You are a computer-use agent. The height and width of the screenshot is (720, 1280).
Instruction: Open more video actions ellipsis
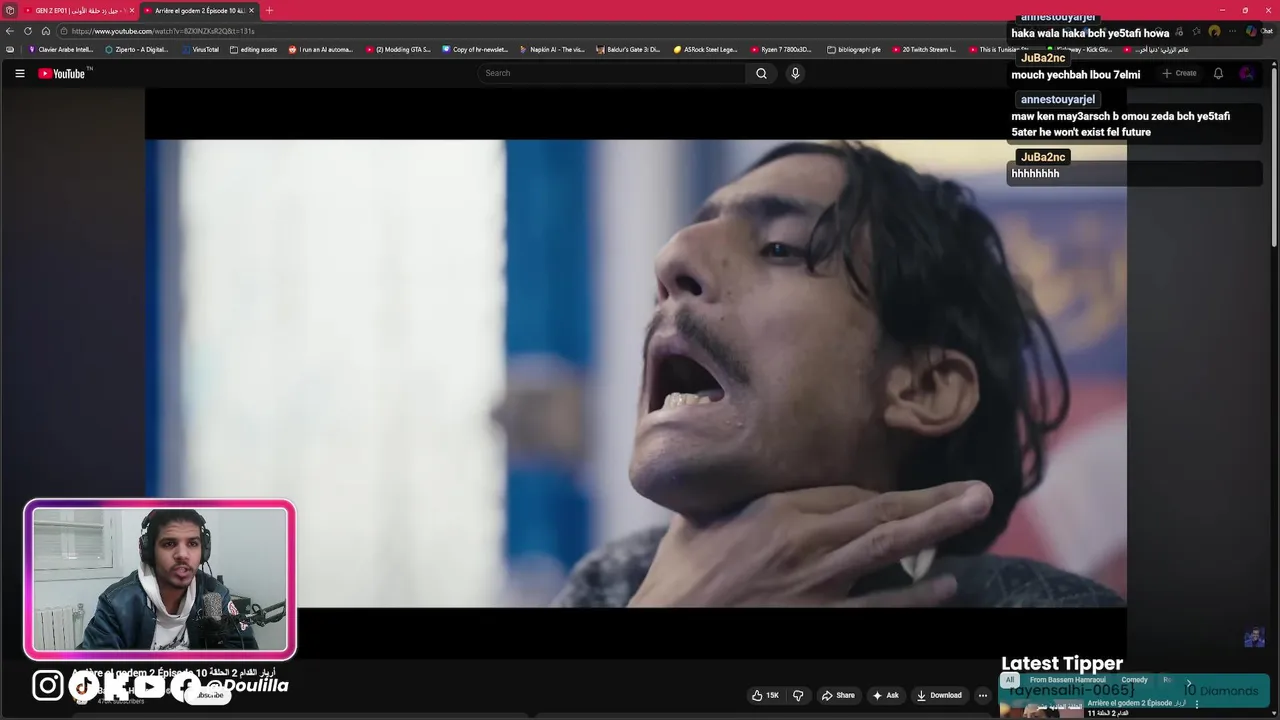tap(982, 695)
